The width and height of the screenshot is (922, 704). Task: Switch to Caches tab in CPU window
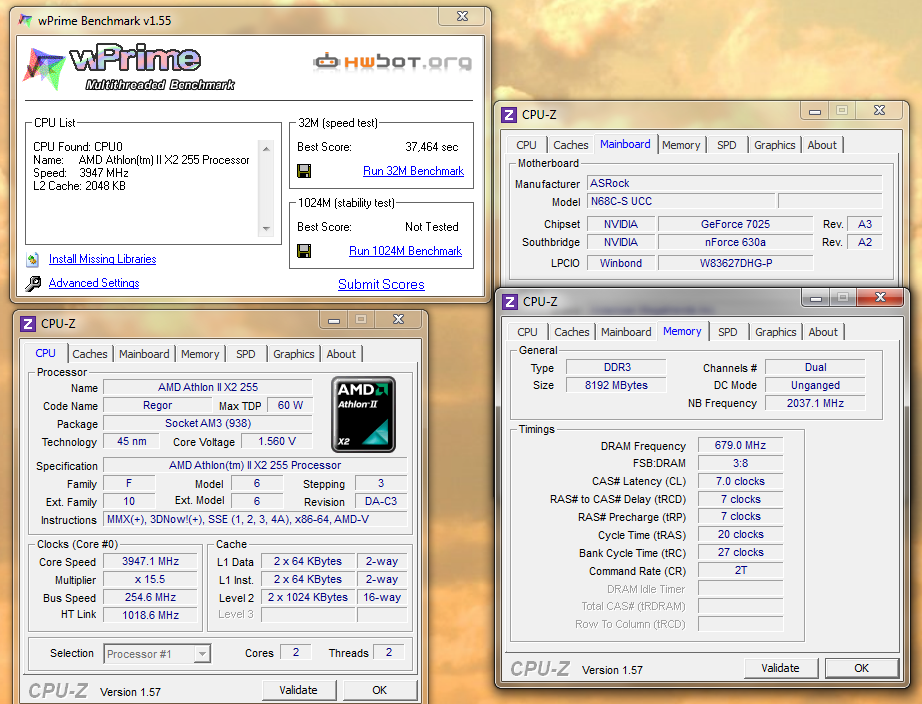90,354
